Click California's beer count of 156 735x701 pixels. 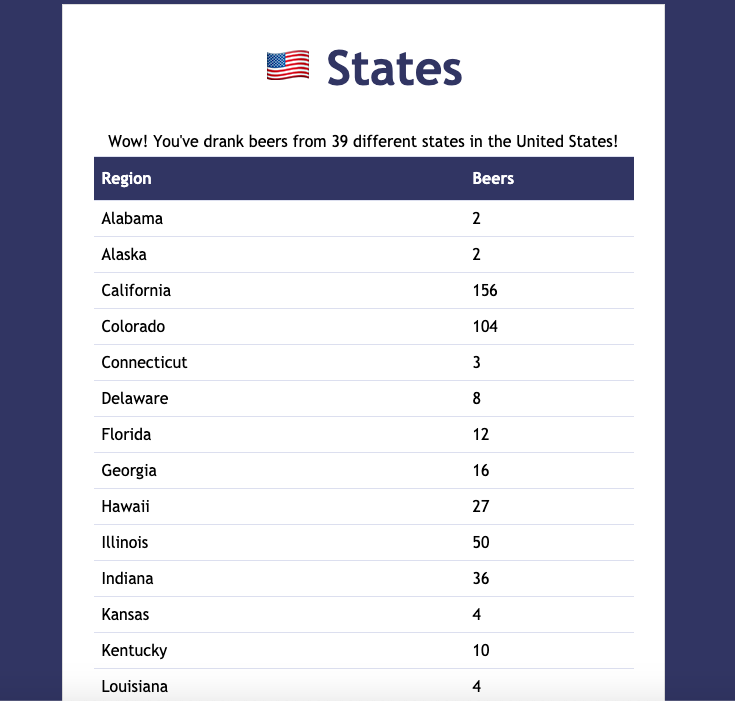pyautogui.click(x=485, y=291)
